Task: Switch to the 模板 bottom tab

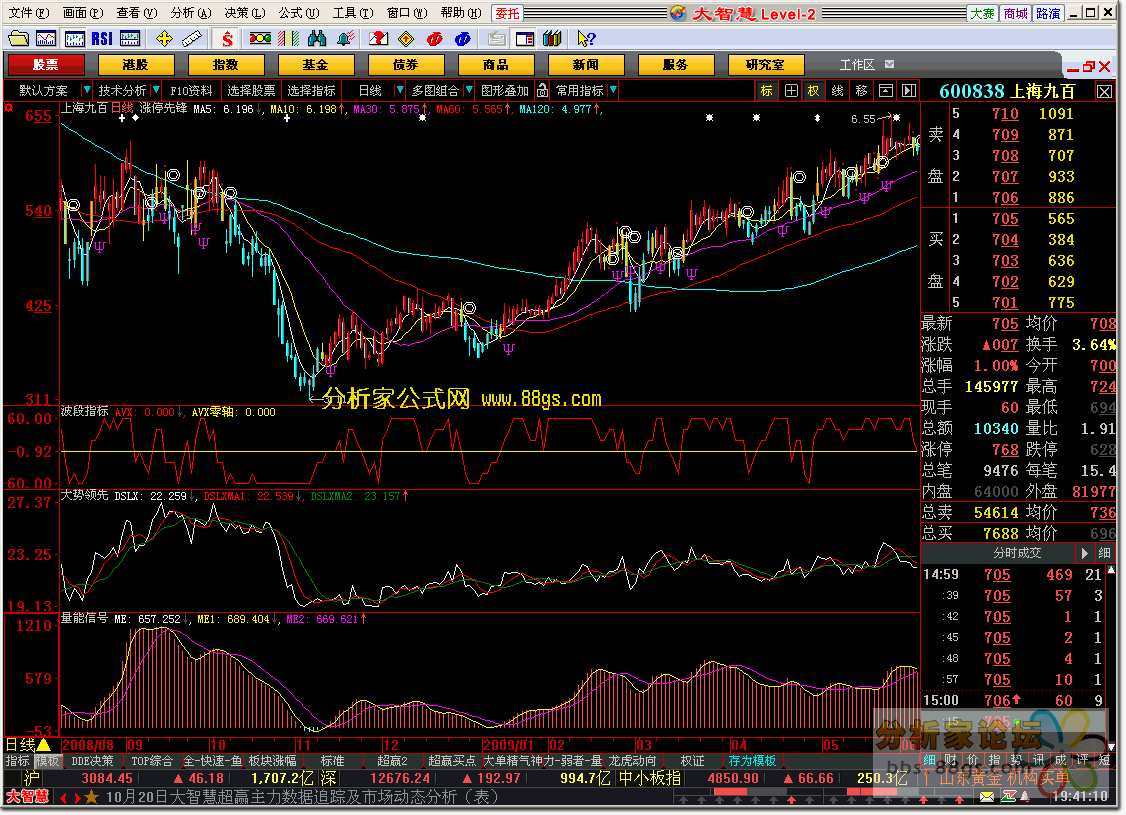Action: pos(48,761)
